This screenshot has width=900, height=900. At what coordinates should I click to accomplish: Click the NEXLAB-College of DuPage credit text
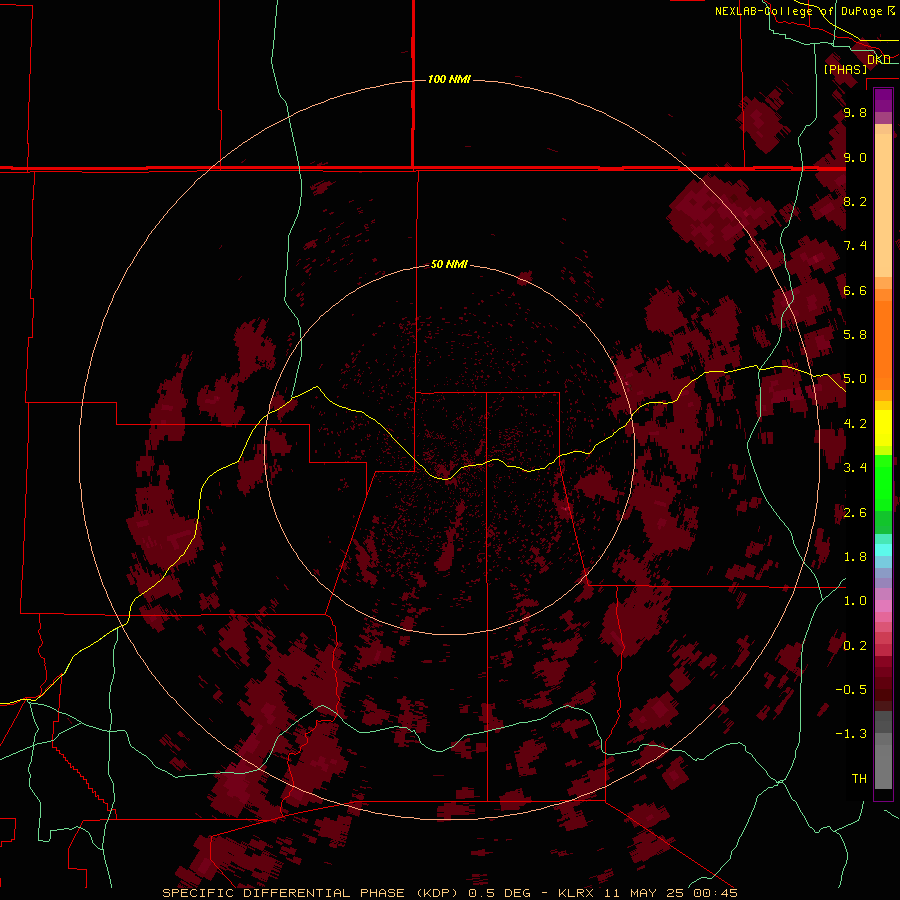(798, 11)
